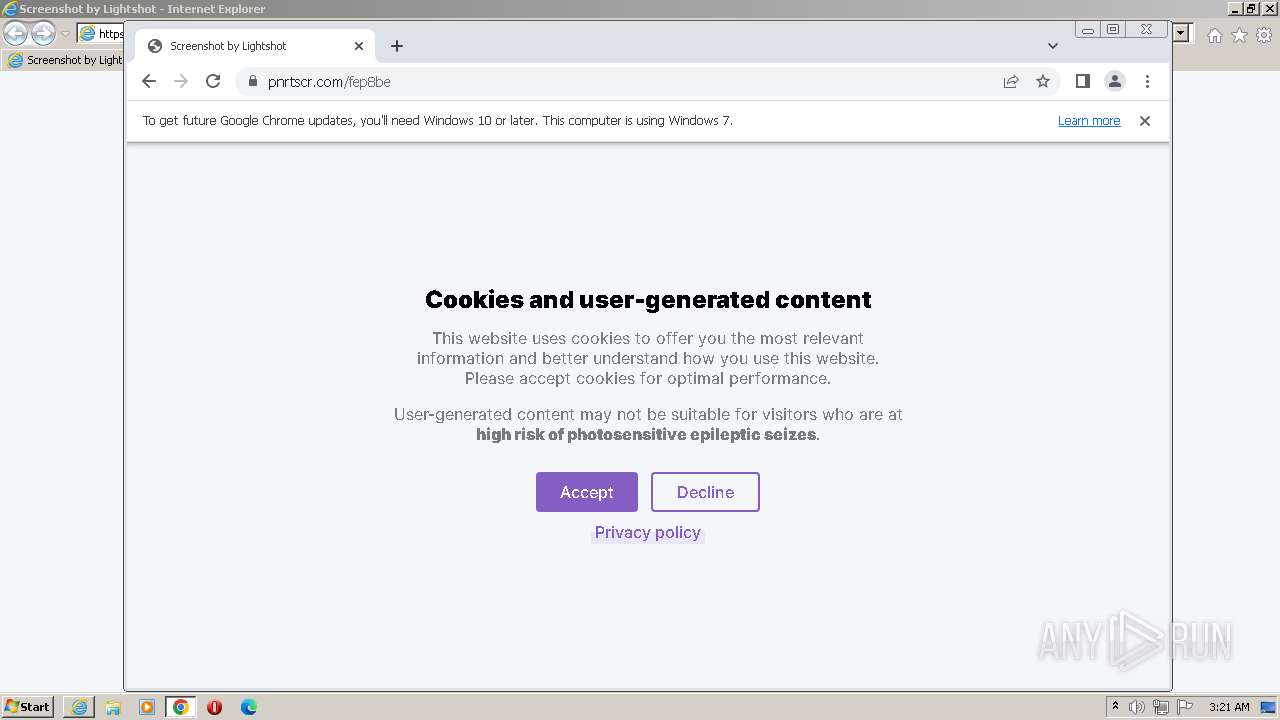Screen dimensions: 1280x720
Task: Open Chrome's three-dot menu
Action: coord(1147,81)
